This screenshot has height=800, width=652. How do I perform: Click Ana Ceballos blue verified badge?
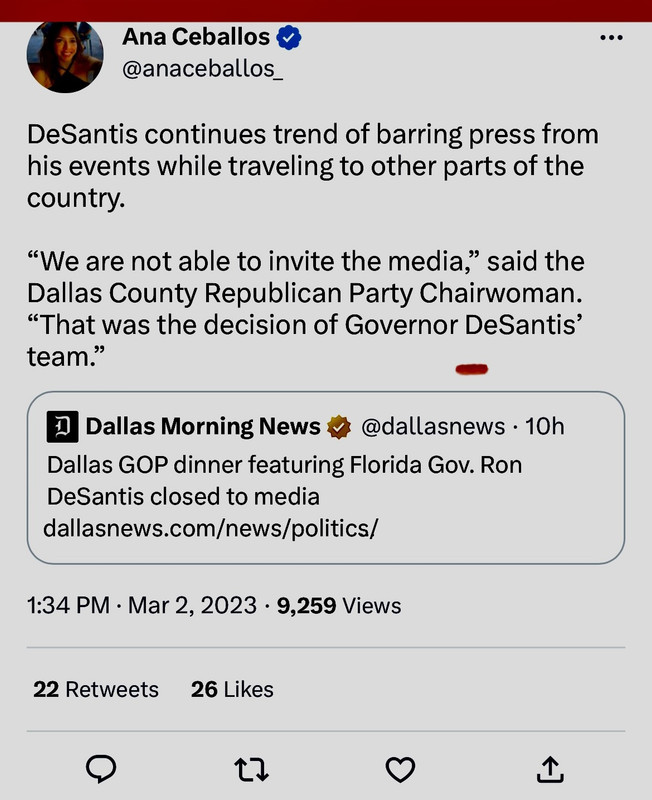290,38
